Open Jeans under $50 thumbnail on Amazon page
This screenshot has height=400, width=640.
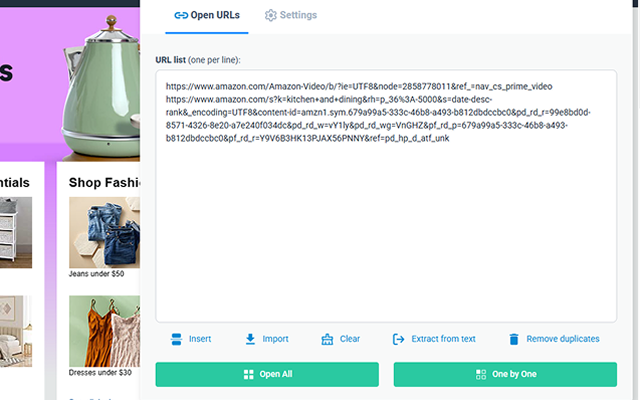click(104, 232)
